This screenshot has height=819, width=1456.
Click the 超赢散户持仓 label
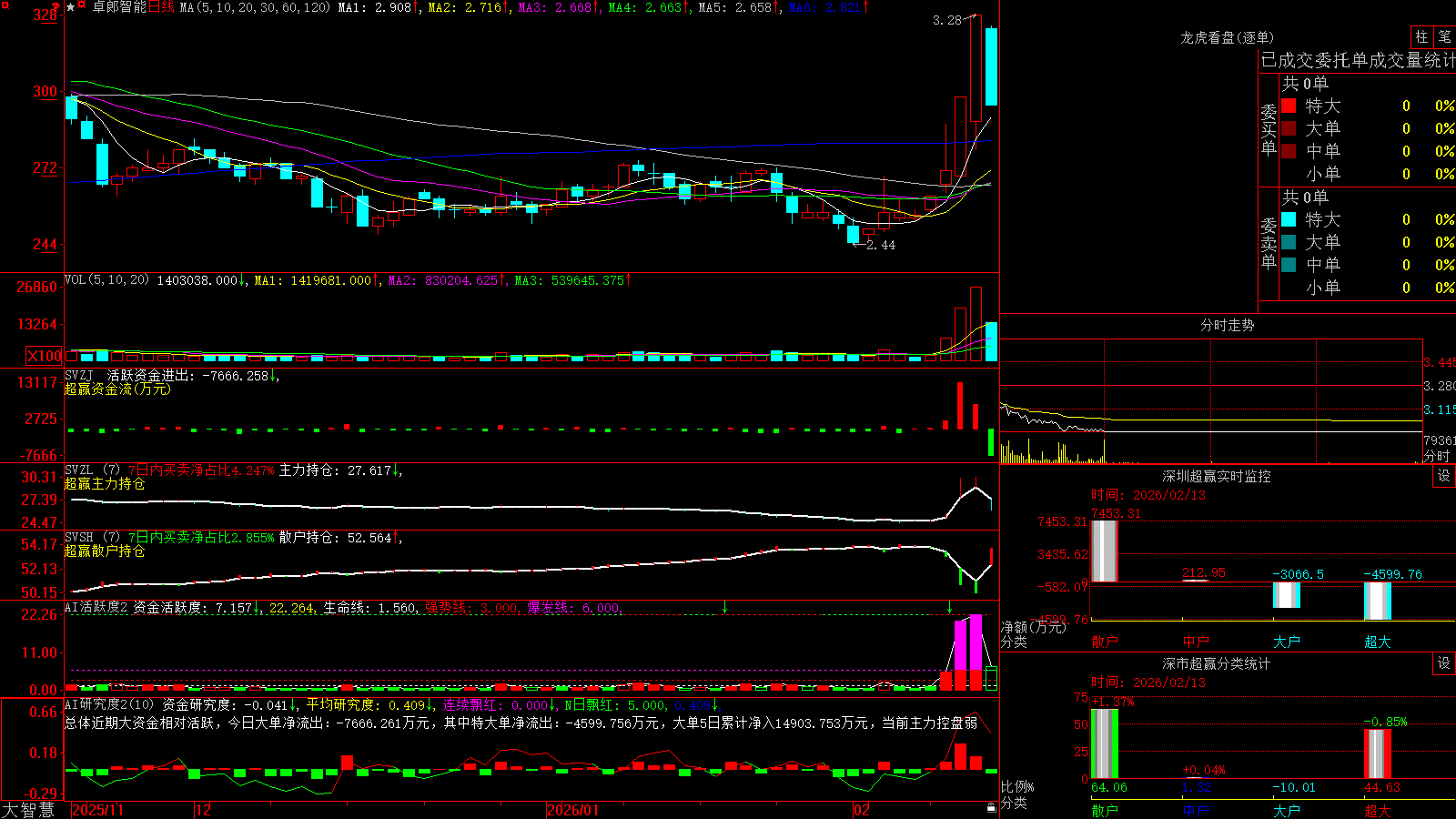(x=105, y=551)
